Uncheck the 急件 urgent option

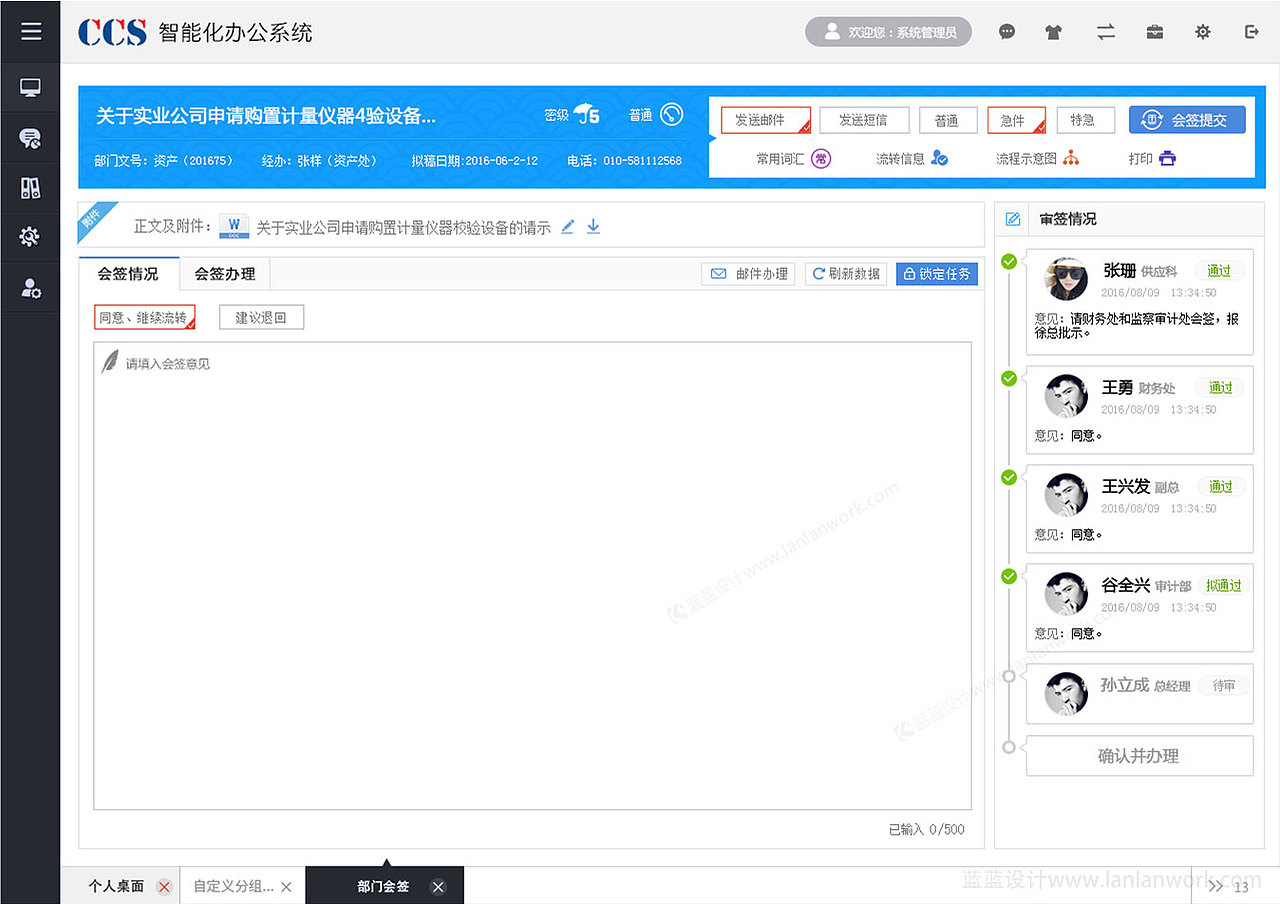point(1016,119)
